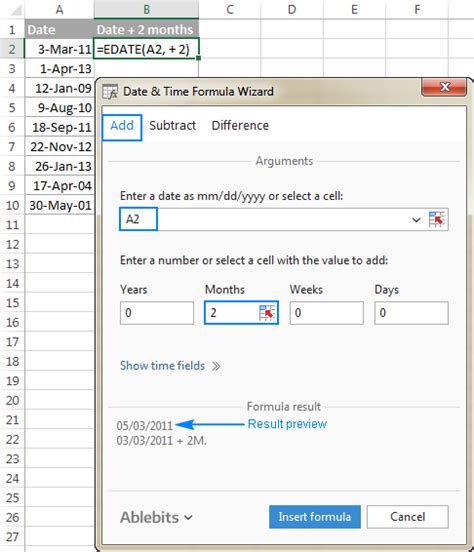This screenshot has width=474, height=552.
Task: Click the Years input field
Action: pos(157,313)
